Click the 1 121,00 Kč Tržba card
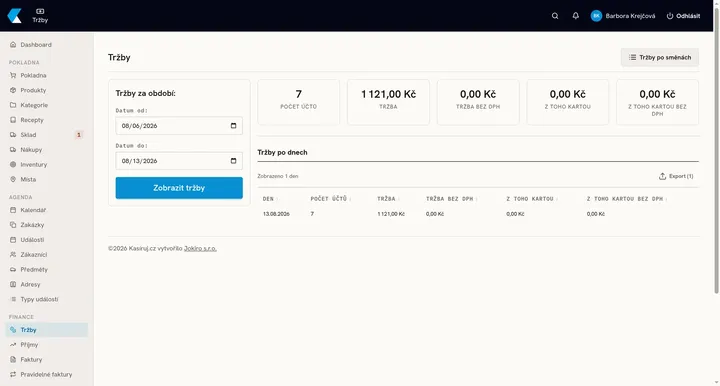 click(x=388, y=102)
